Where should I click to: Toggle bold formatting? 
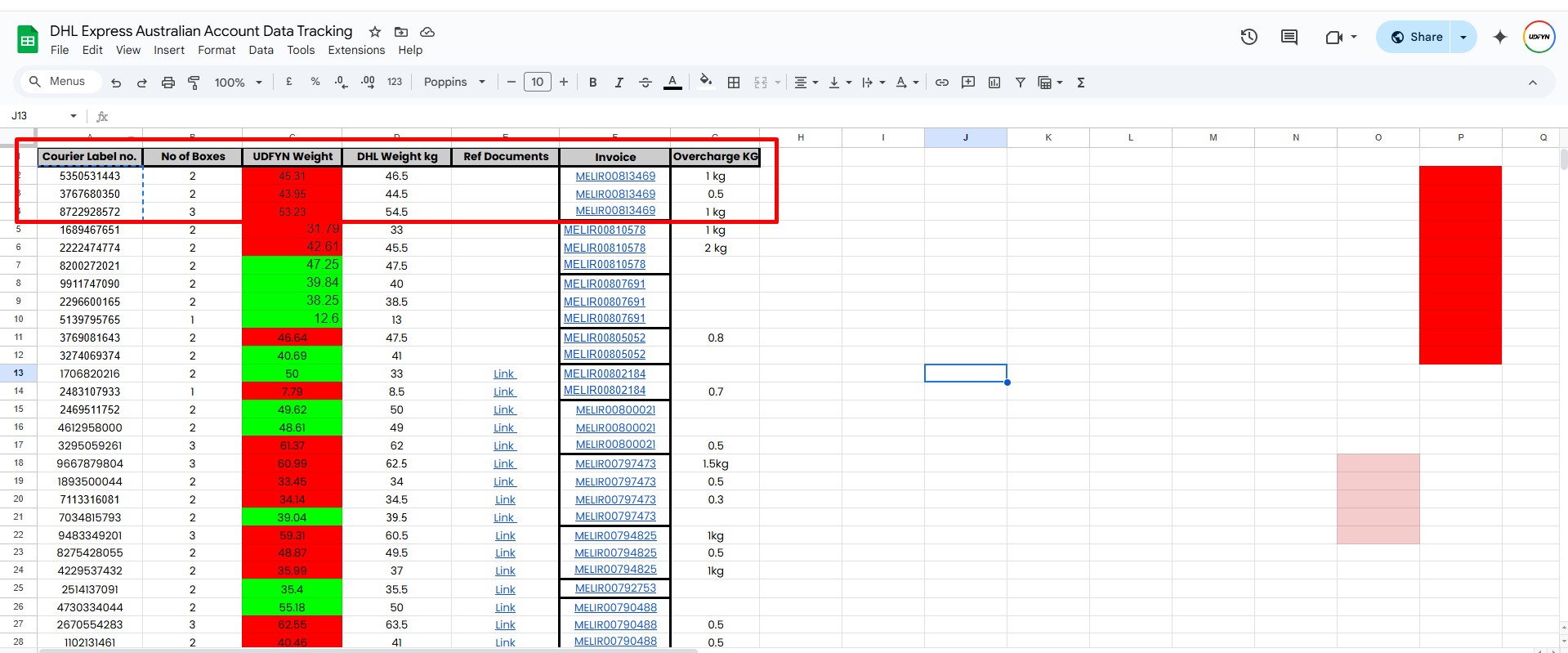pyautogui.click(x=593, y=82)
